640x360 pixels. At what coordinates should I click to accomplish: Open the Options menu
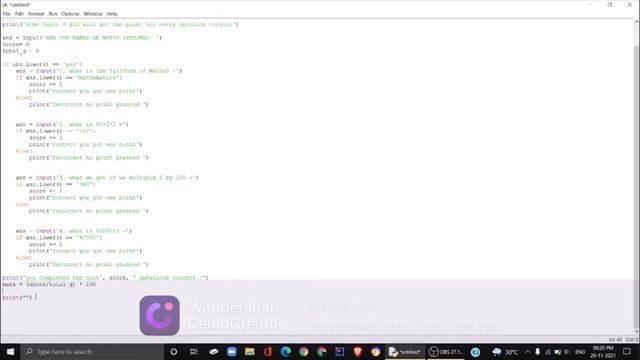[x=70, y=14]
